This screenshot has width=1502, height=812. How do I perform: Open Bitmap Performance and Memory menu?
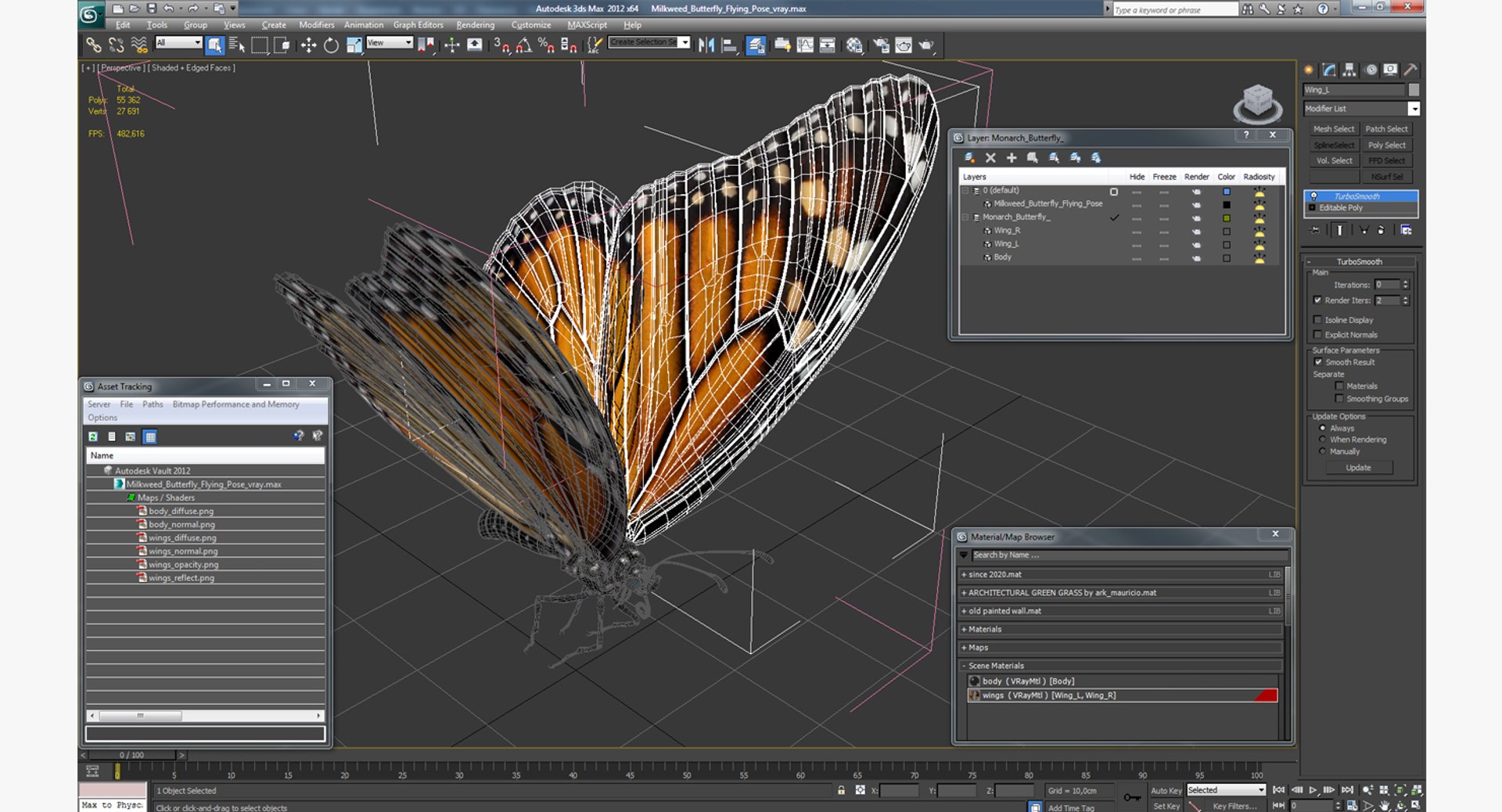[235, 404]
